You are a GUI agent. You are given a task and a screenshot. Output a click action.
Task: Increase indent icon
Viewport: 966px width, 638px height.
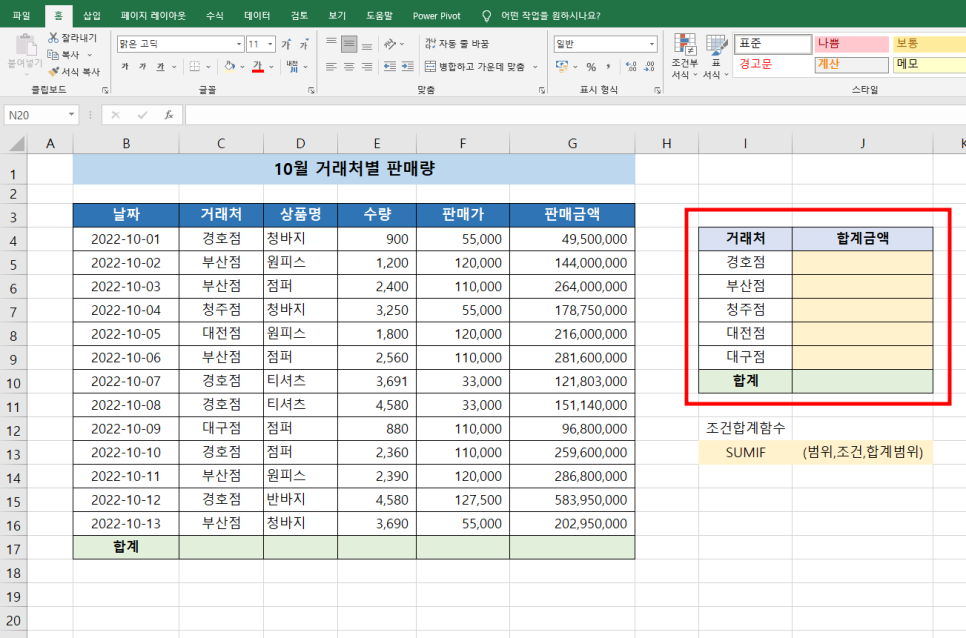click(x=408, y=67)
